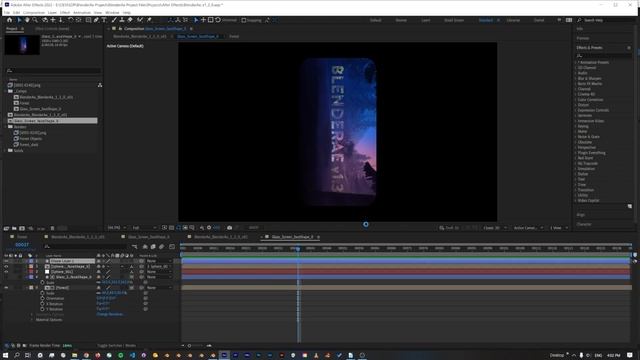Open Windows Start menu
Image resolution: width=640 pixels, height=360 pixels.
click(6, 355)
